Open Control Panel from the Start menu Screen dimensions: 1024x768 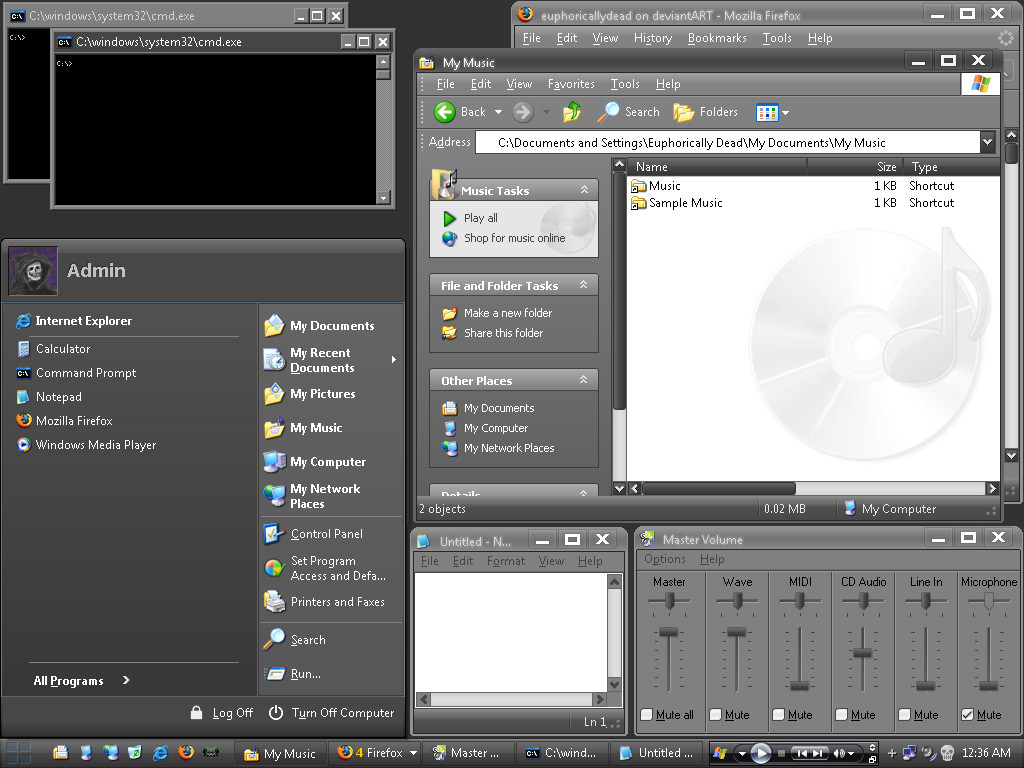tap(313, 534)
